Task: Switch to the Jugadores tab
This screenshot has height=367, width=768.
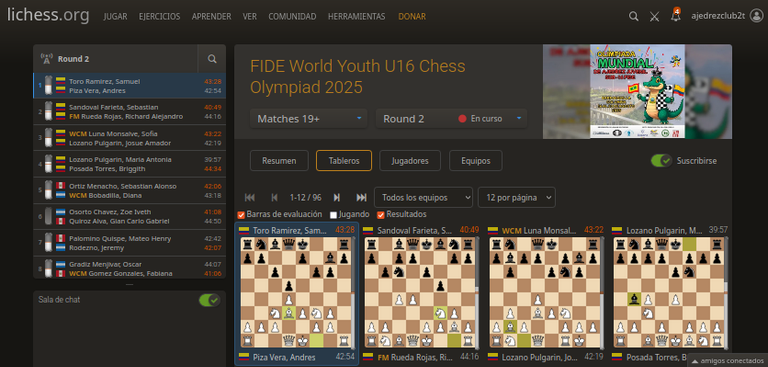Action: tap(410, 161)
